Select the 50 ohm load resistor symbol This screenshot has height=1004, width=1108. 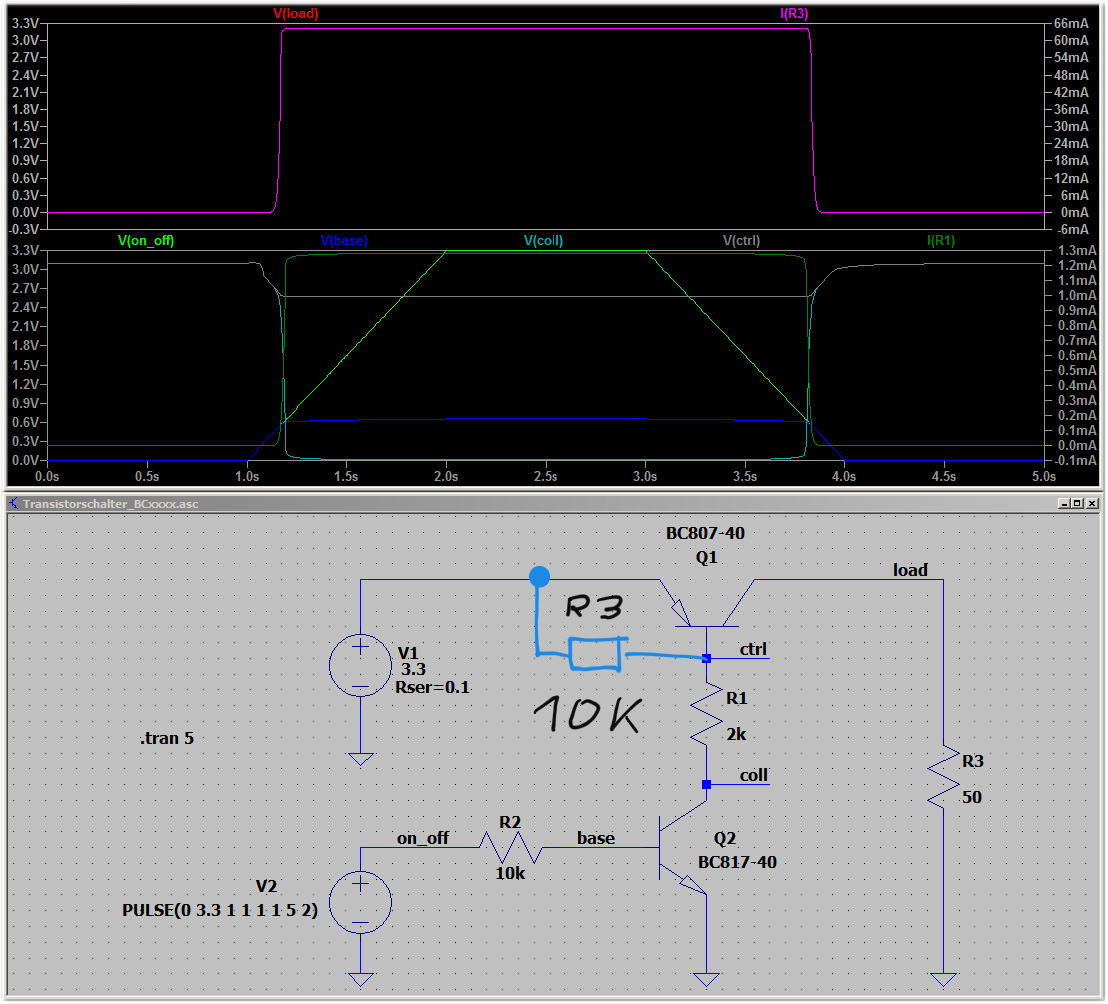coord(943,777)
